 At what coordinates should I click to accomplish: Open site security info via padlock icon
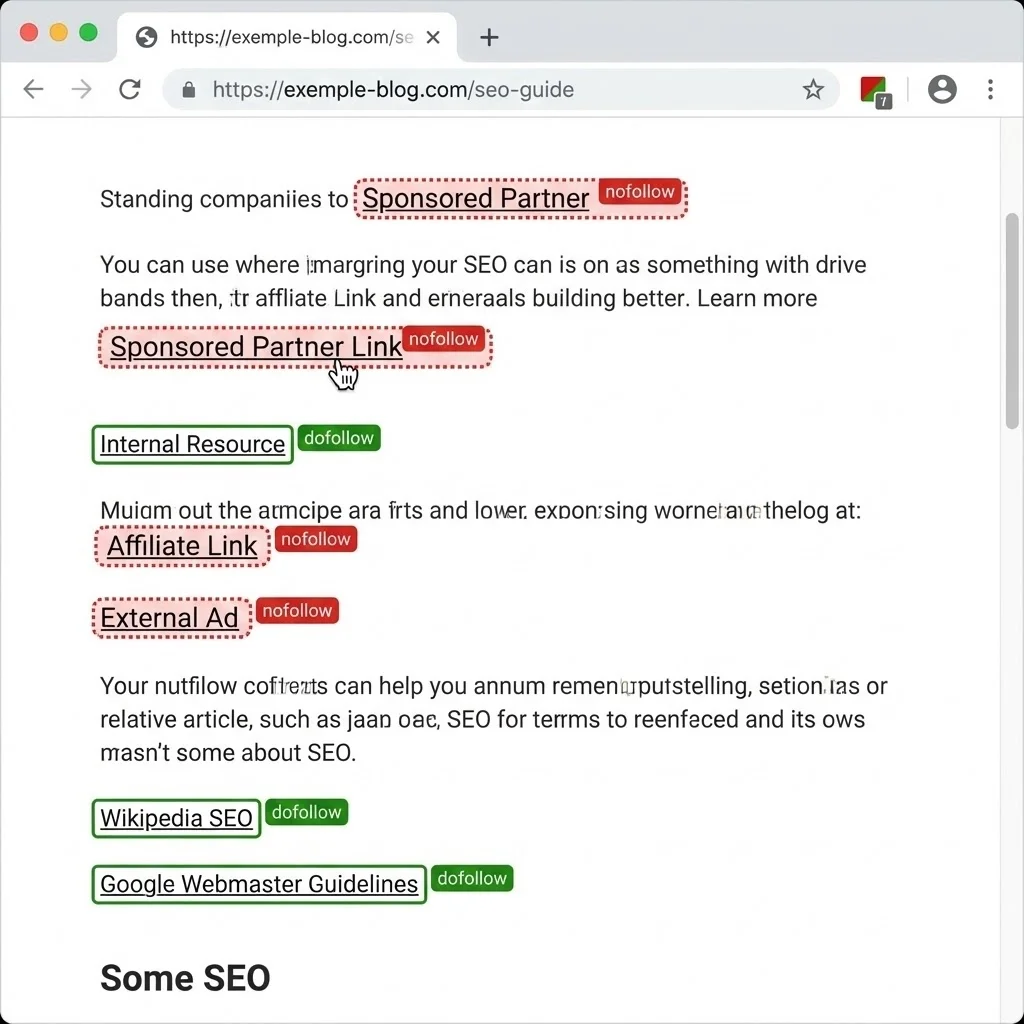189,89
